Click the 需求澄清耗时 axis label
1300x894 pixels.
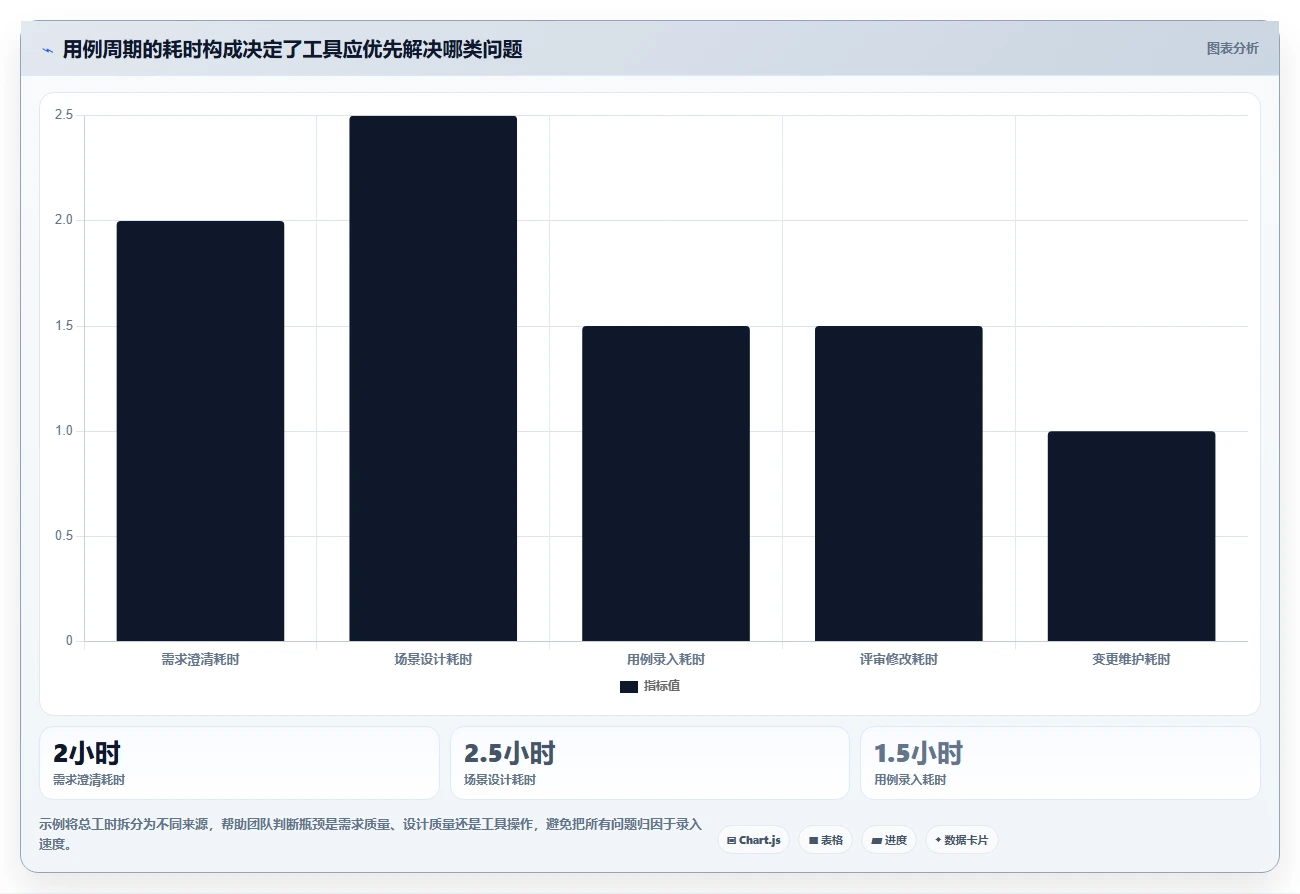pos(200,660)
